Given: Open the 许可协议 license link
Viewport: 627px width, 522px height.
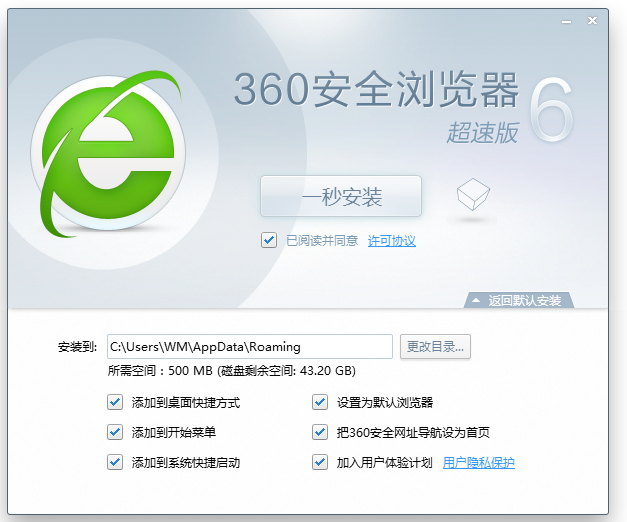Looking at the screenshot, I should (x=391, y=241).
